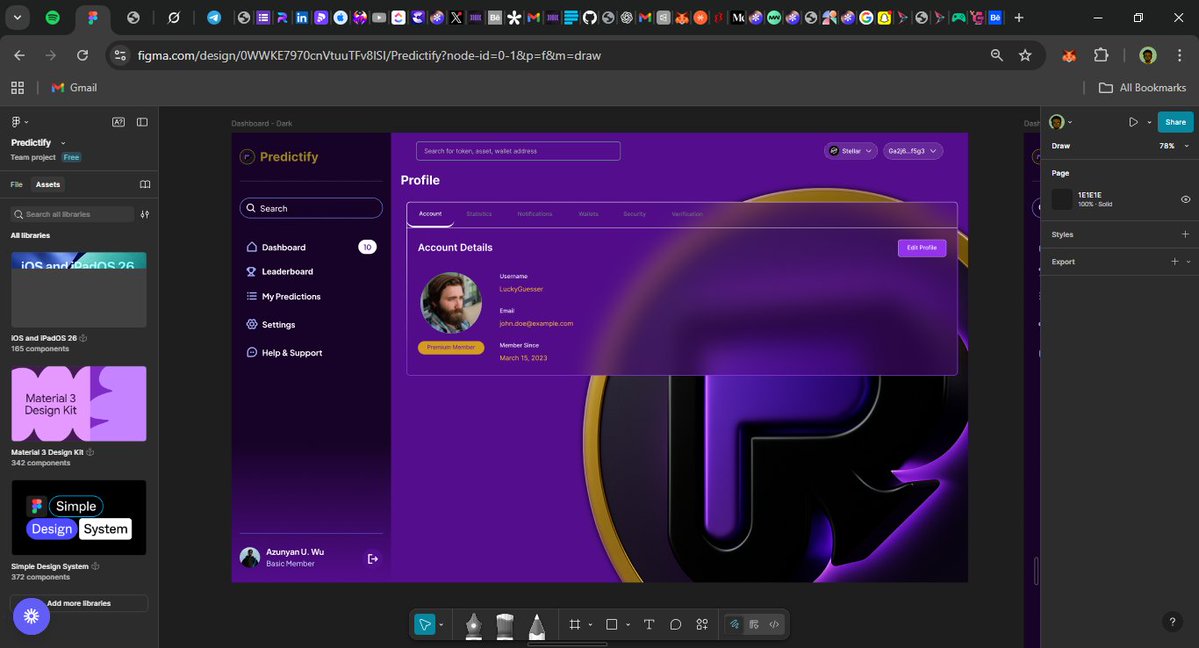The height and width of the screenshot is (648, 1199).
Task: Click the logout icon beside Azunyan U. Wu
Action: pos(372,559)
